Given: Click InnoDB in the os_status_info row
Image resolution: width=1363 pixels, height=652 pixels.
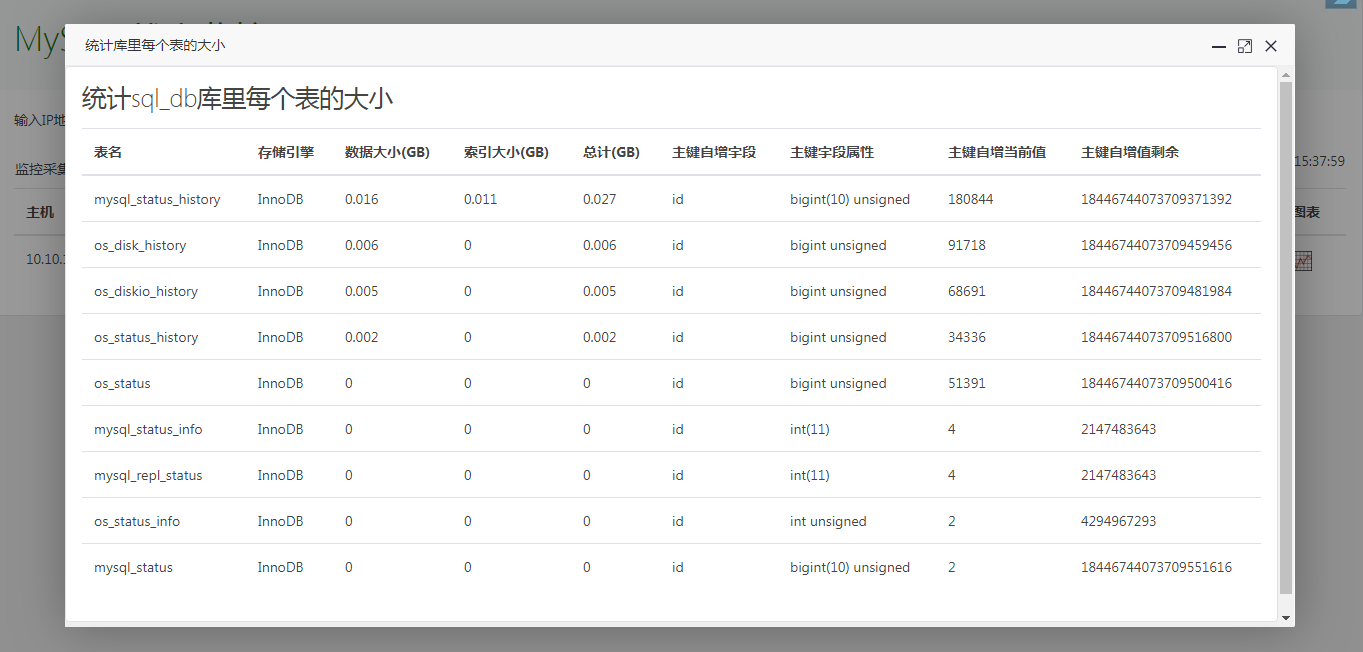Looking at the screenshot, I should (280, 521).
